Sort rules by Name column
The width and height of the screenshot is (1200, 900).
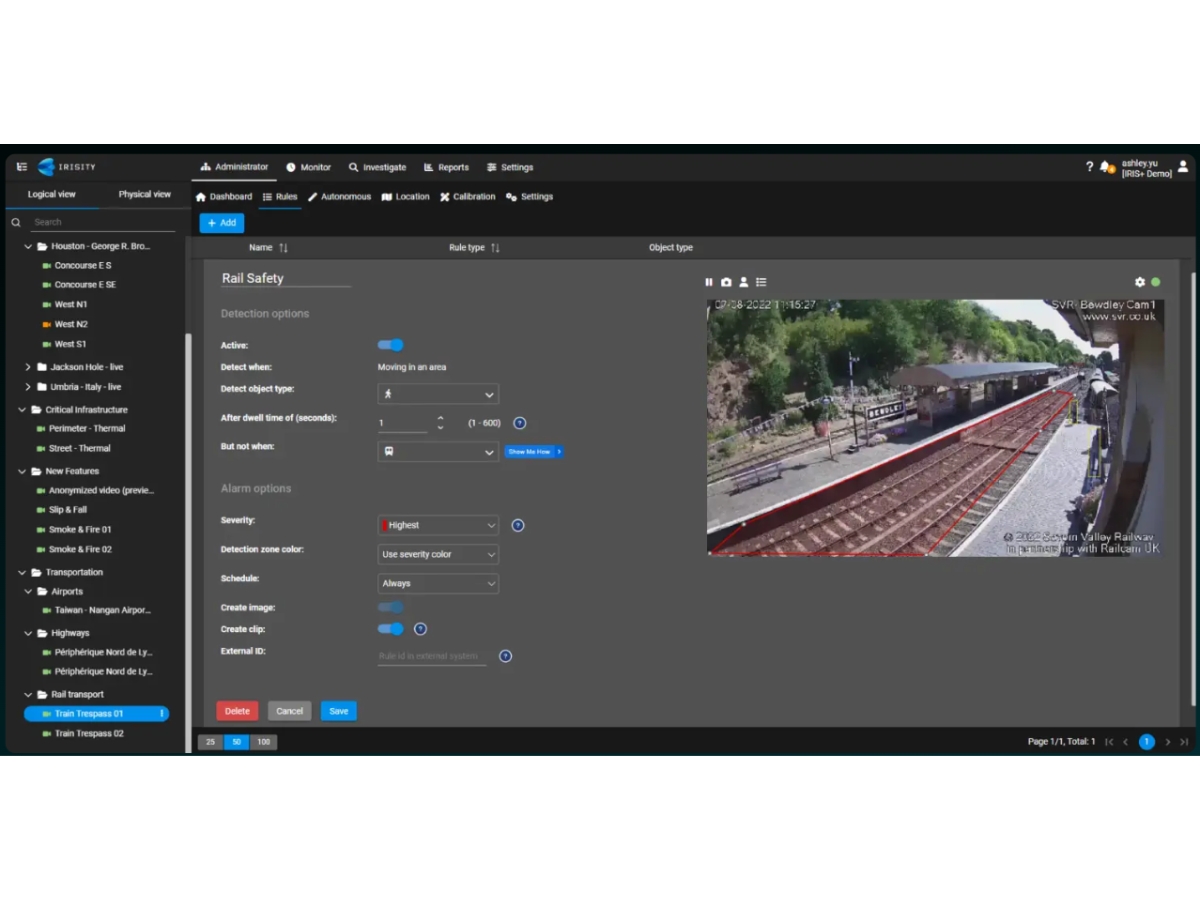click(x=283, y=248)
